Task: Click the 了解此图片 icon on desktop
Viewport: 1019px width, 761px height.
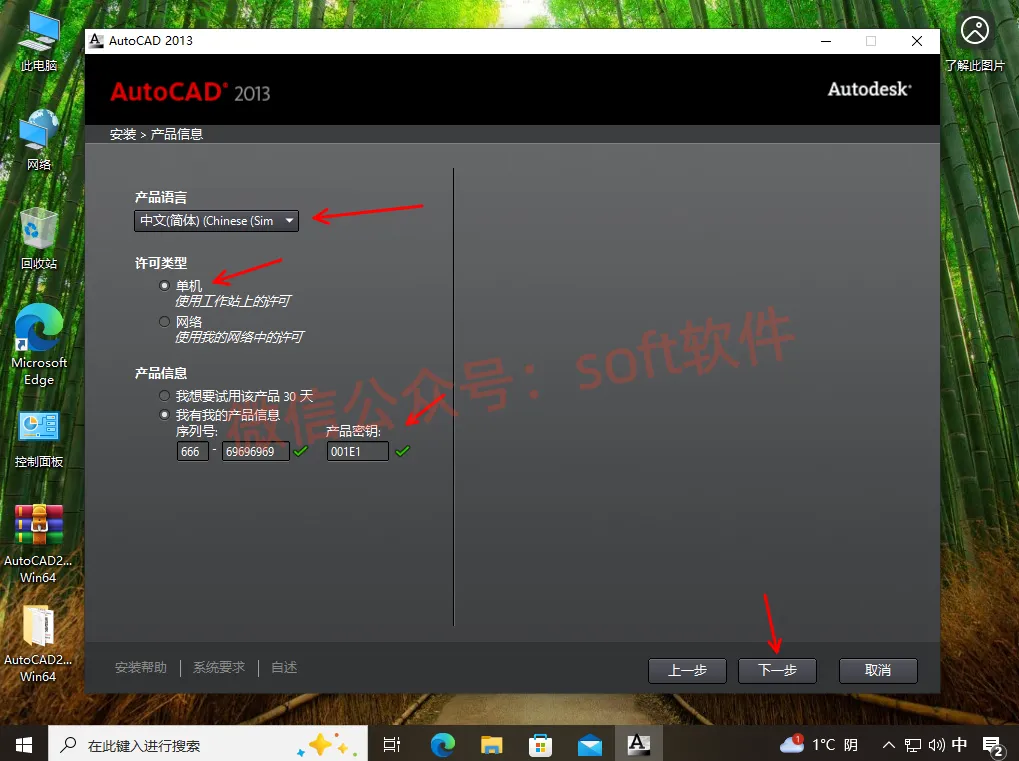Action: [x=975, y=43]
